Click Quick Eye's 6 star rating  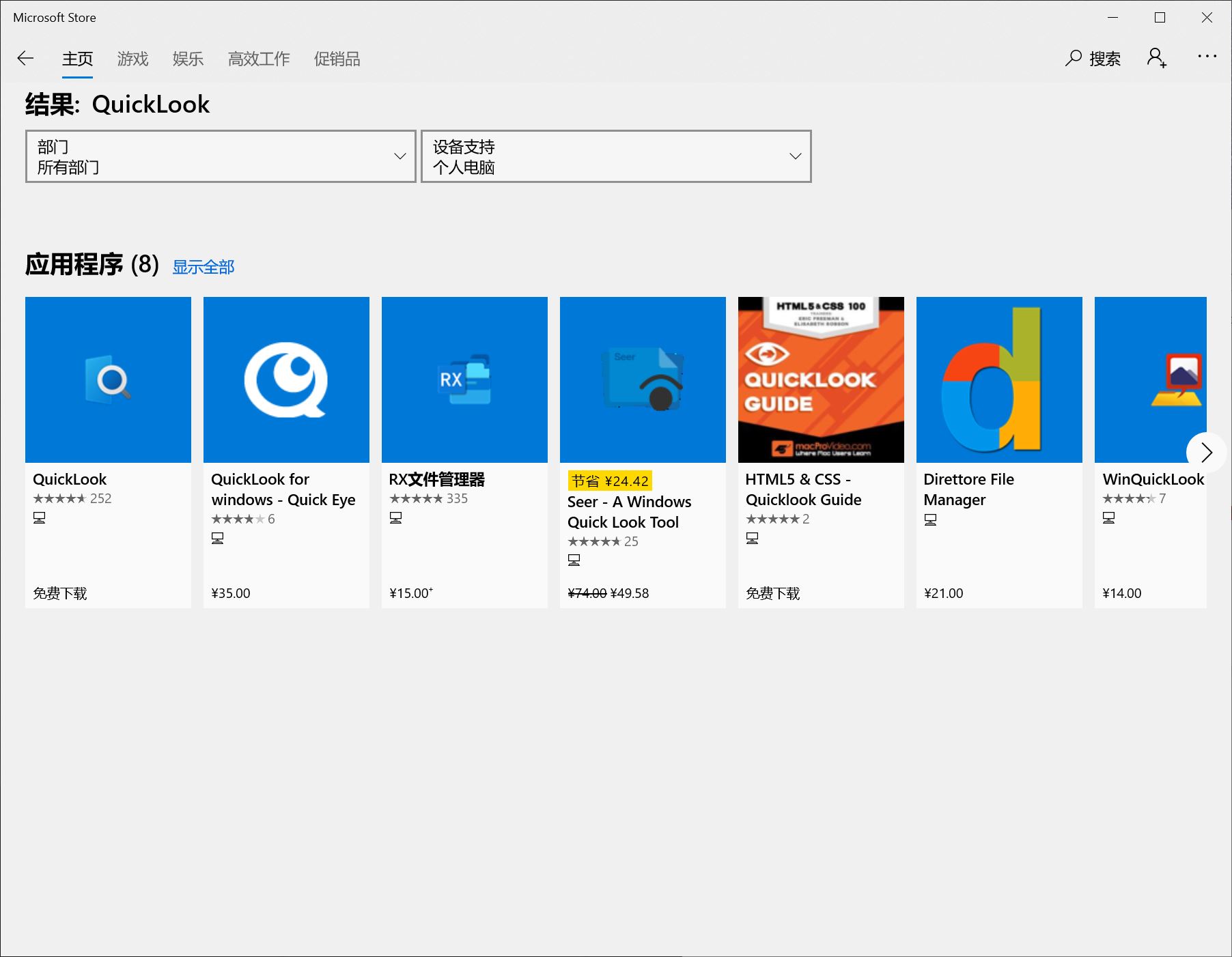243,519
